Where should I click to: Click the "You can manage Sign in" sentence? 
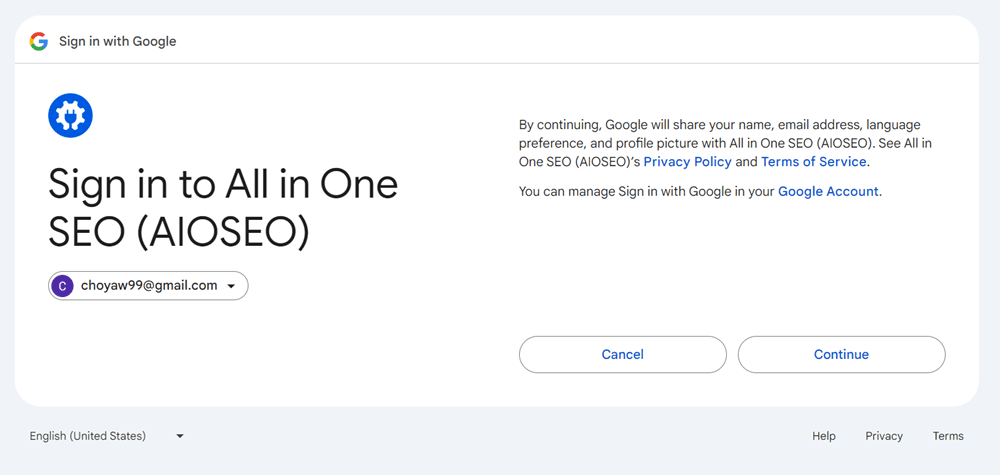[x=647, y=191]
